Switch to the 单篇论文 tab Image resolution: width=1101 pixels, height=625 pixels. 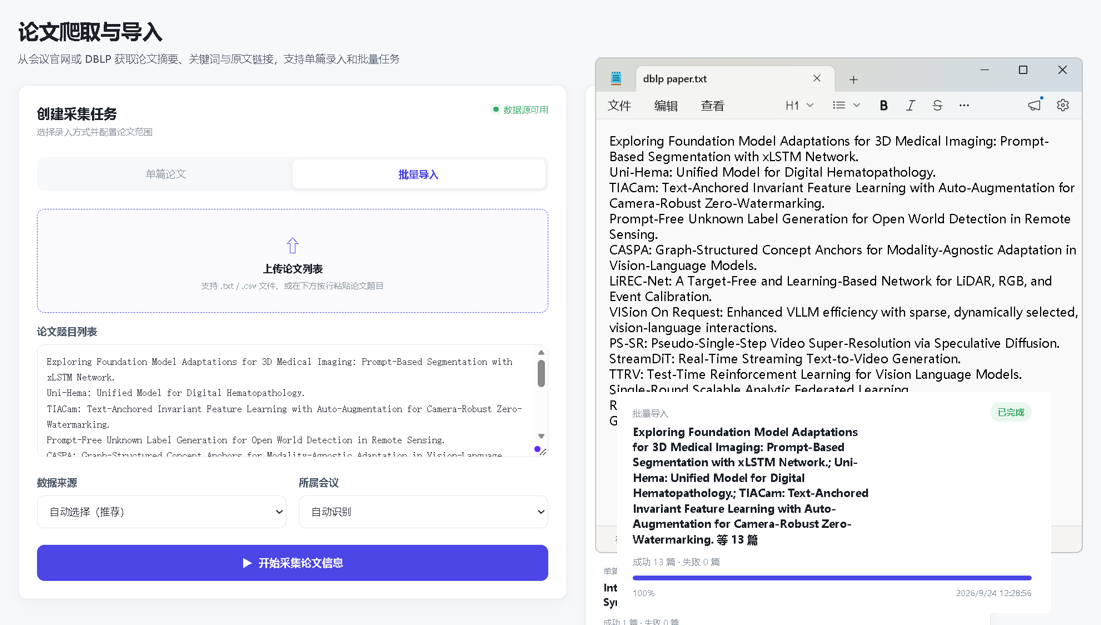(x=166, y=174)
